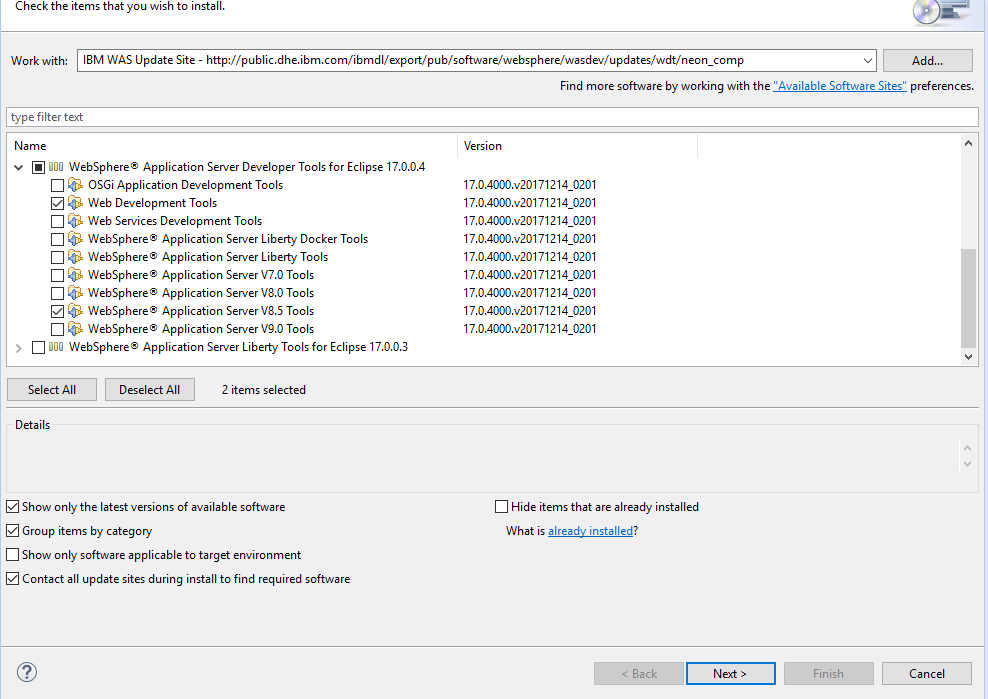Click the Cancel button
The width and height of the screenshot is (988, 699).
pos(927,673)
